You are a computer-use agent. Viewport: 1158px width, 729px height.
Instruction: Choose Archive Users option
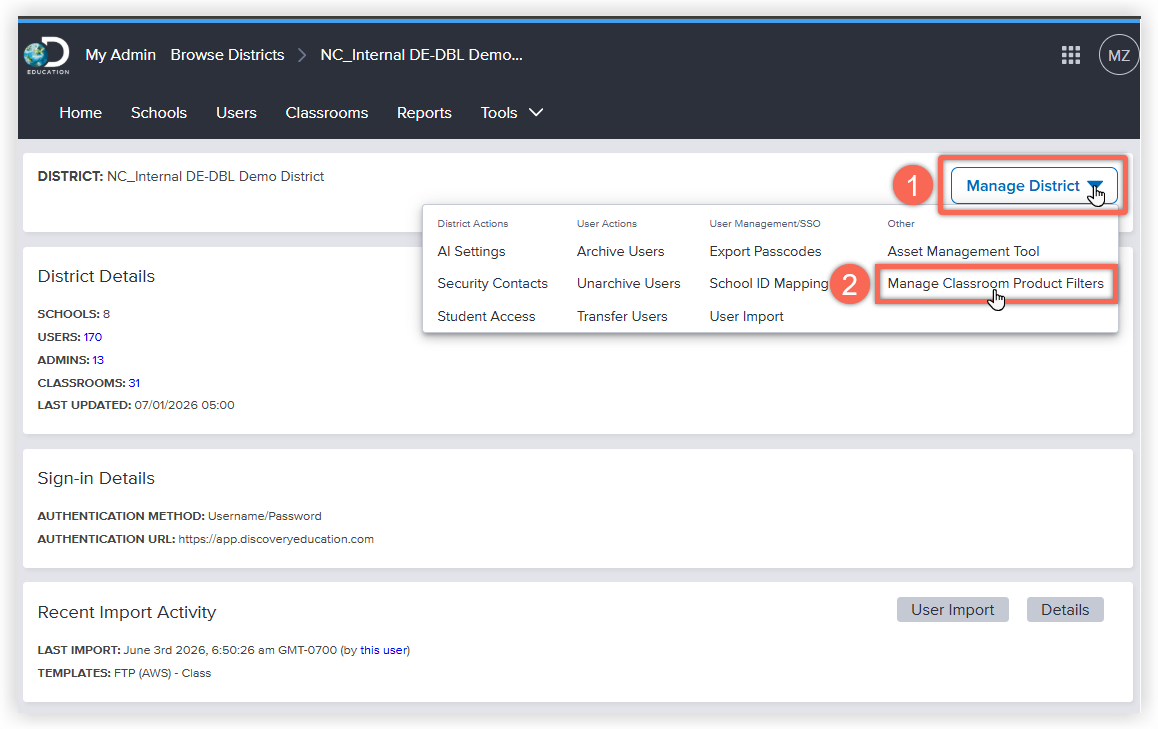[620, 252]
